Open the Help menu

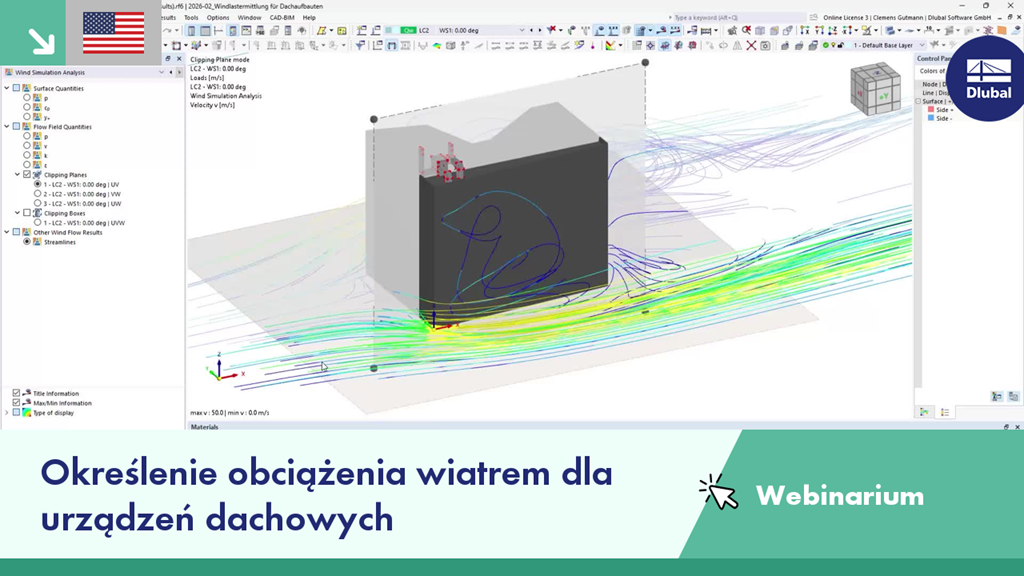tap(309, 18)
